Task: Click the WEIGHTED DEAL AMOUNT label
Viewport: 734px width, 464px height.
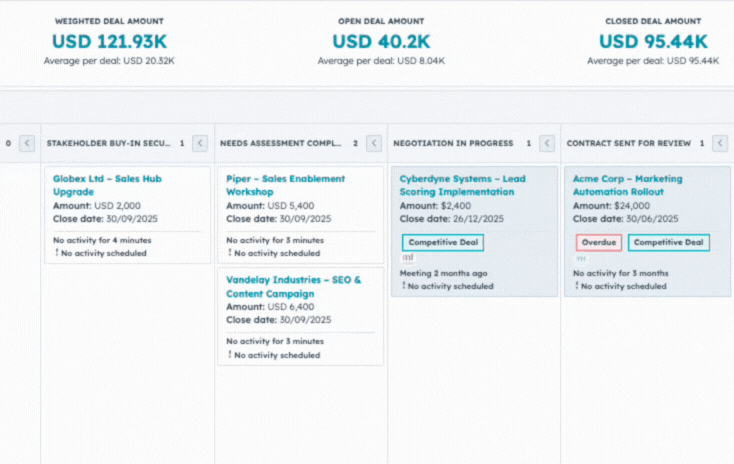Action: [x=109, y=21]
